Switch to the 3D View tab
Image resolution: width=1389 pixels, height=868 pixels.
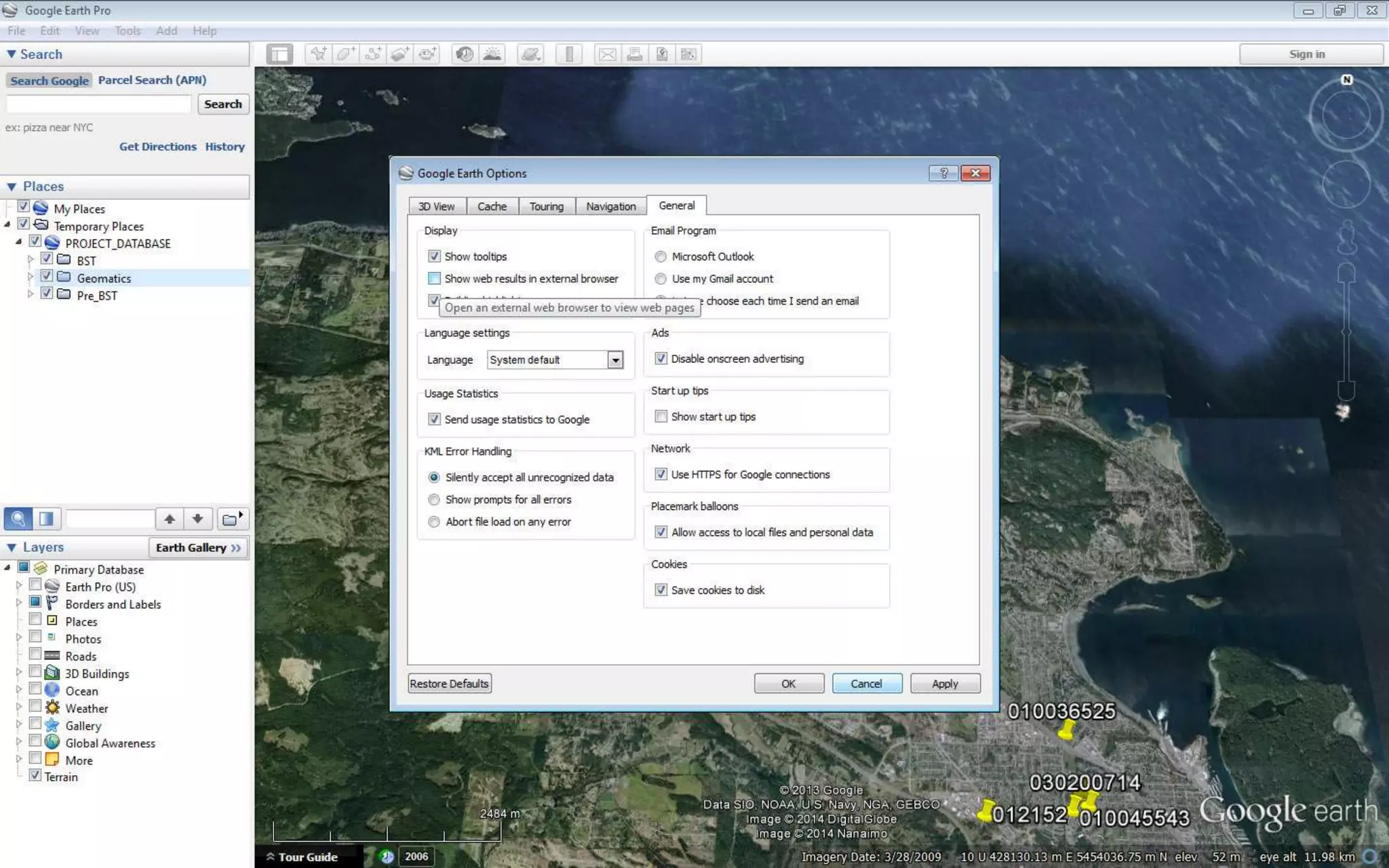(x=436, y=206)
